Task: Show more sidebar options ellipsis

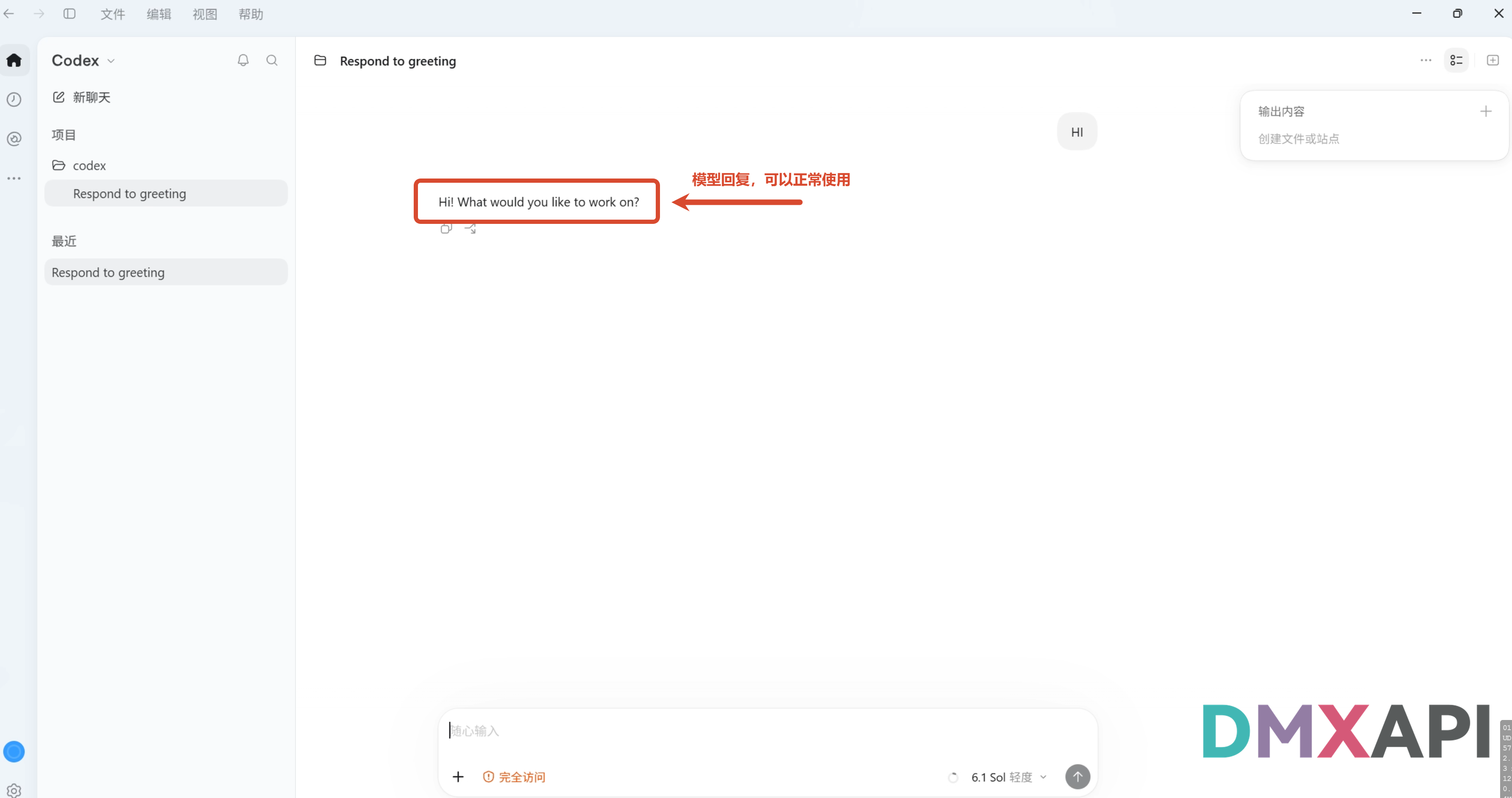Action: click(x=14, y=178)
